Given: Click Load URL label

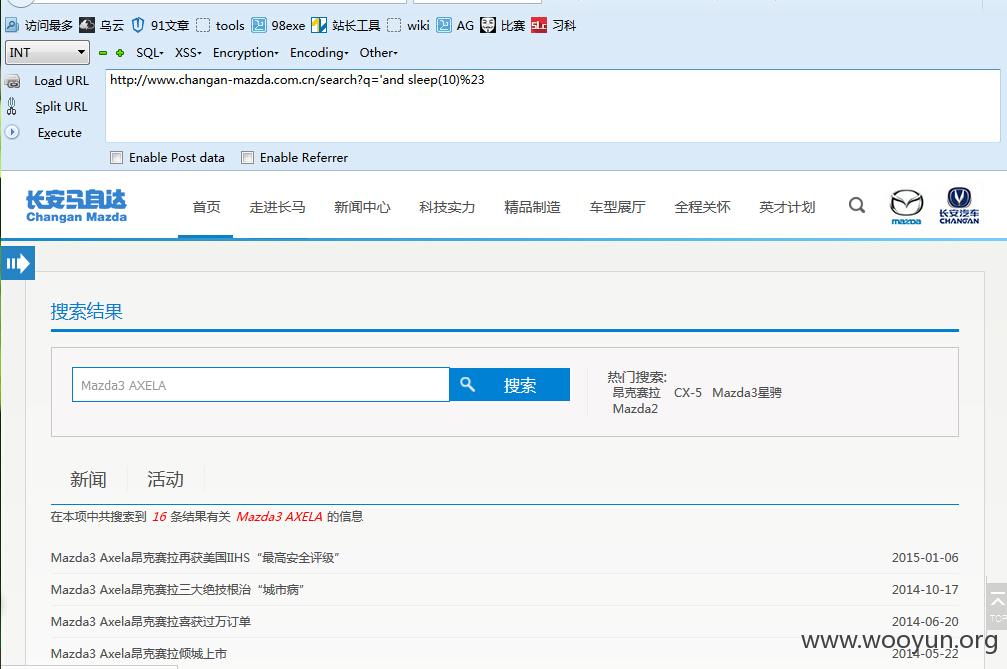Looking at the screenshot, I should pos(62,81).
